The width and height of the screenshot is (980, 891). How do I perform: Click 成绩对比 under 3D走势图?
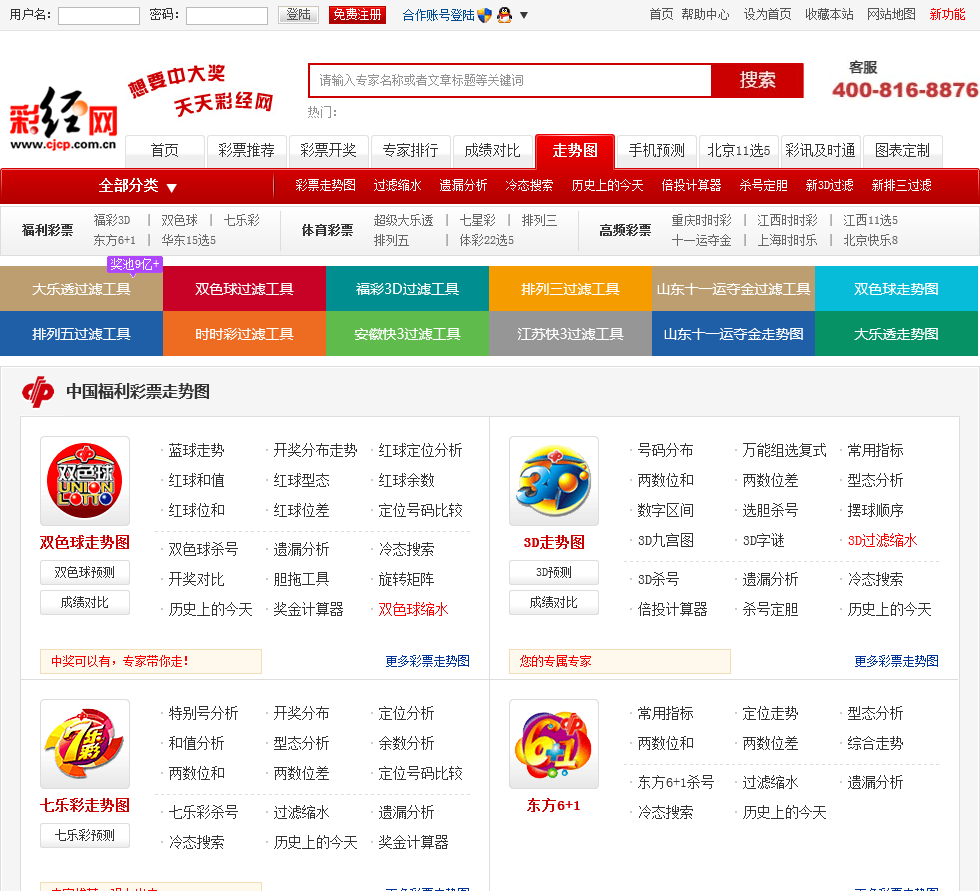pos(554,602)
